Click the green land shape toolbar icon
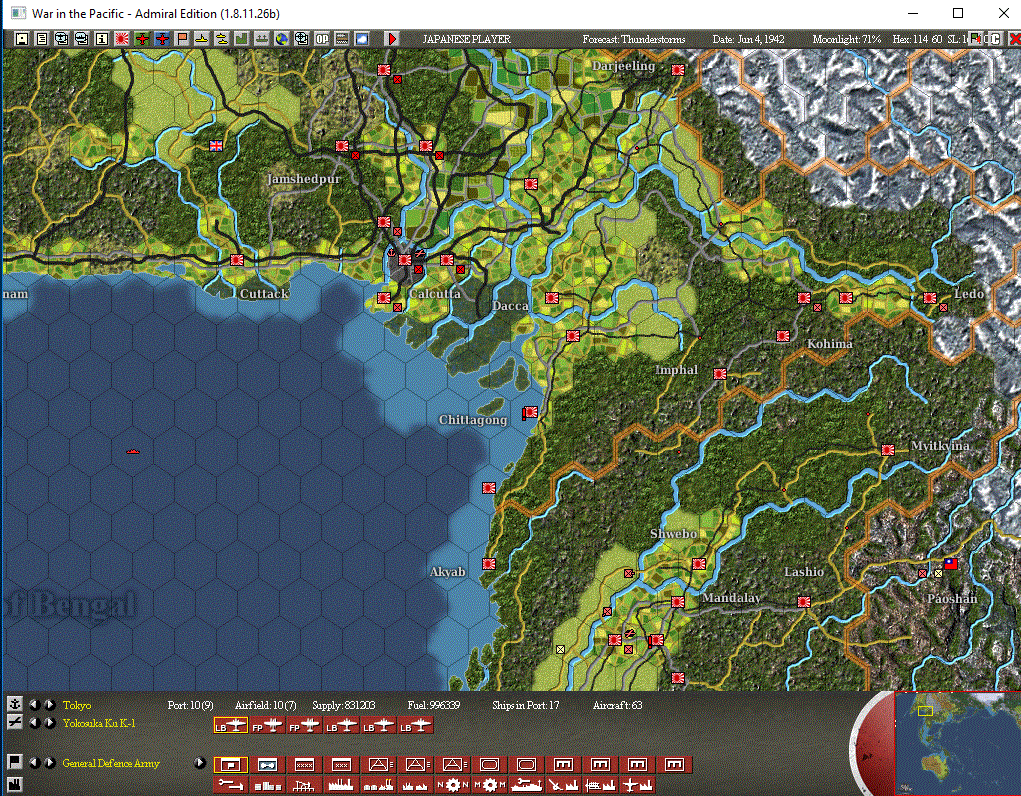Image resolution: width=1021 pixels, height=796 pixels. coord(242,39)
